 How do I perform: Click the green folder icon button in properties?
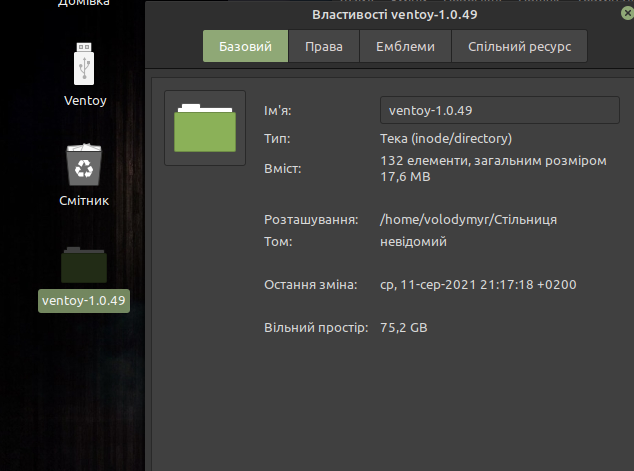[205, 128]
